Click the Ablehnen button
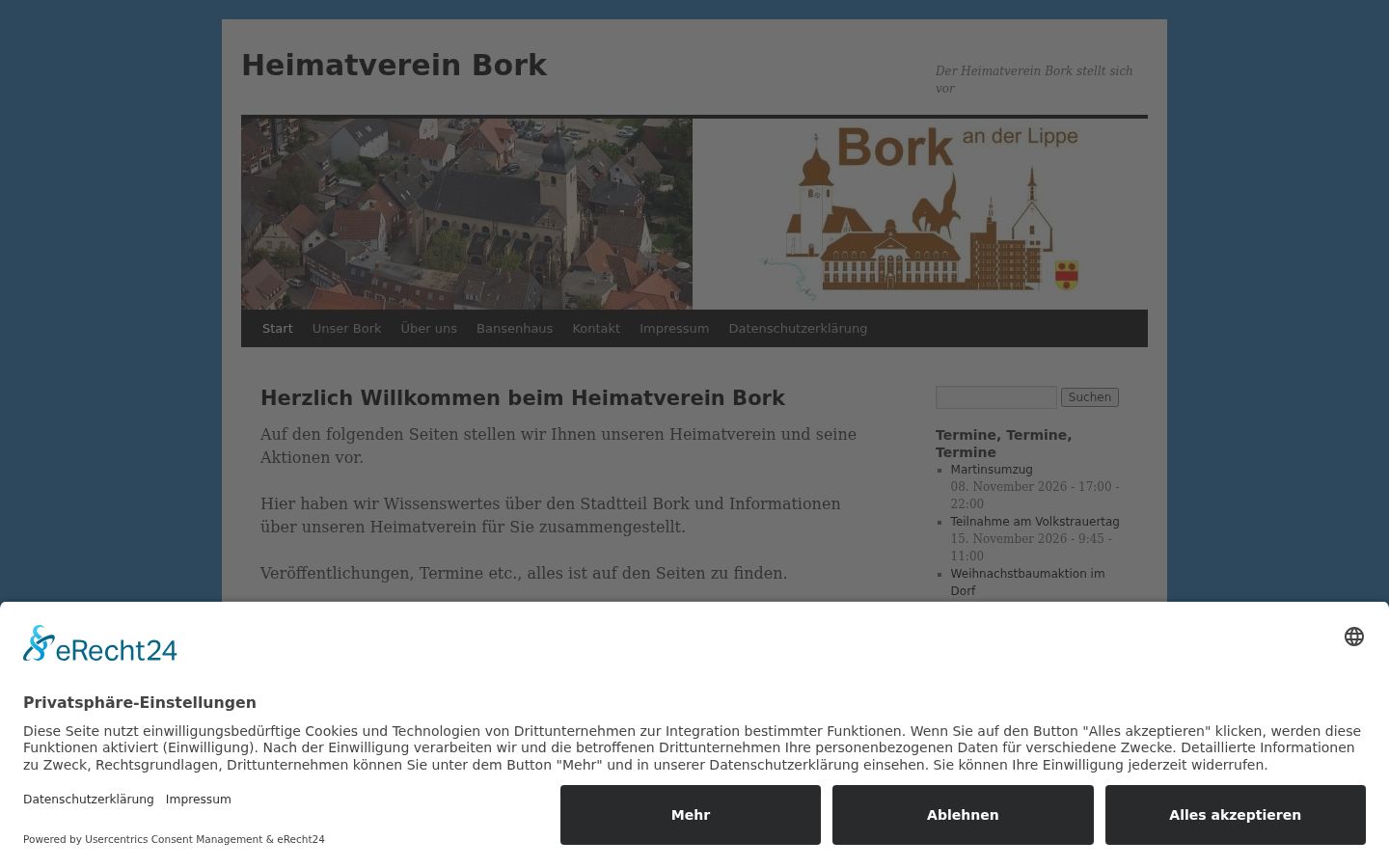The image size is (1389, 868). coord(963,815)
